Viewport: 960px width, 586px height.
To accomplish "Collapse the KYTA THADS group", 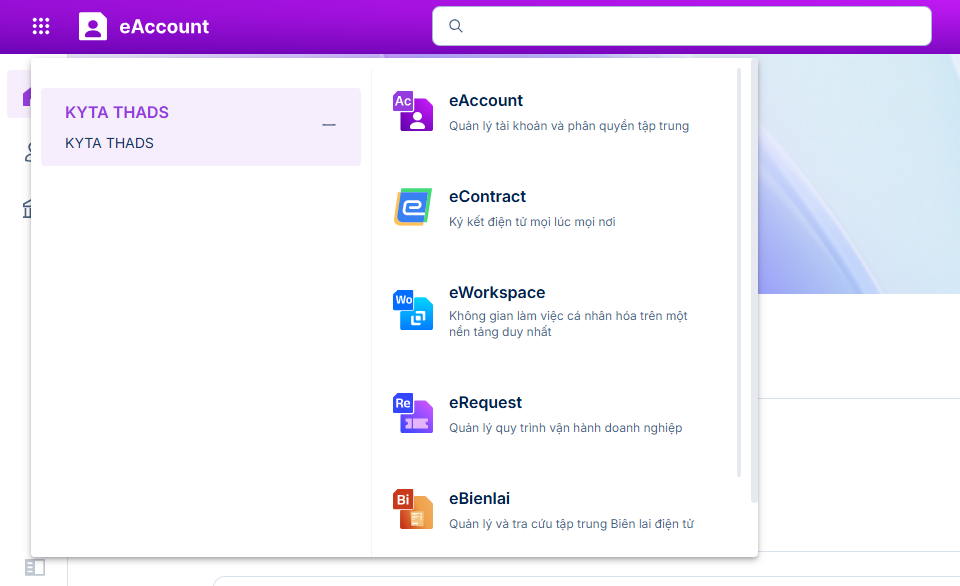I will [x=328, y=125].
